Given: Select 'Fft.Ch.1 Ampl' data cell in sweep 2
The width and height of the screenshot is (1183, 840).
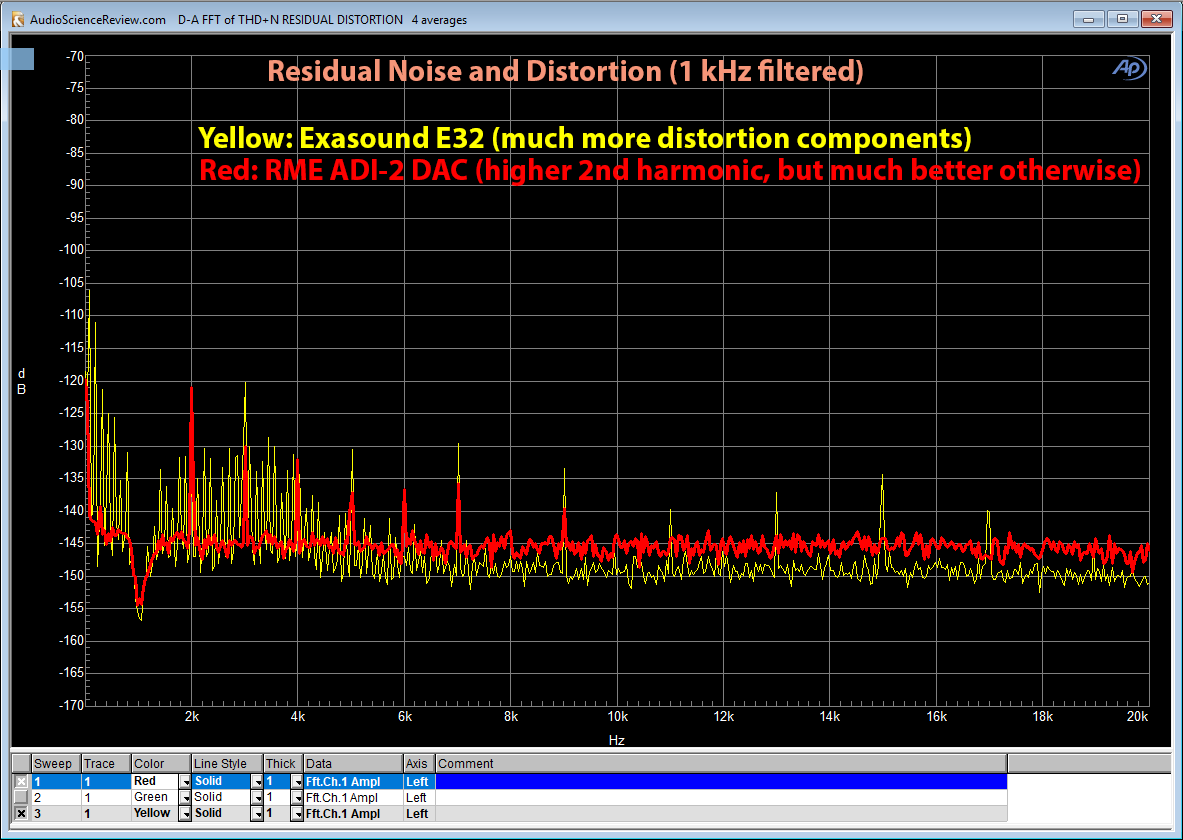Looking at the screenshot, I should pyautogui.click(x=353, y=798).
